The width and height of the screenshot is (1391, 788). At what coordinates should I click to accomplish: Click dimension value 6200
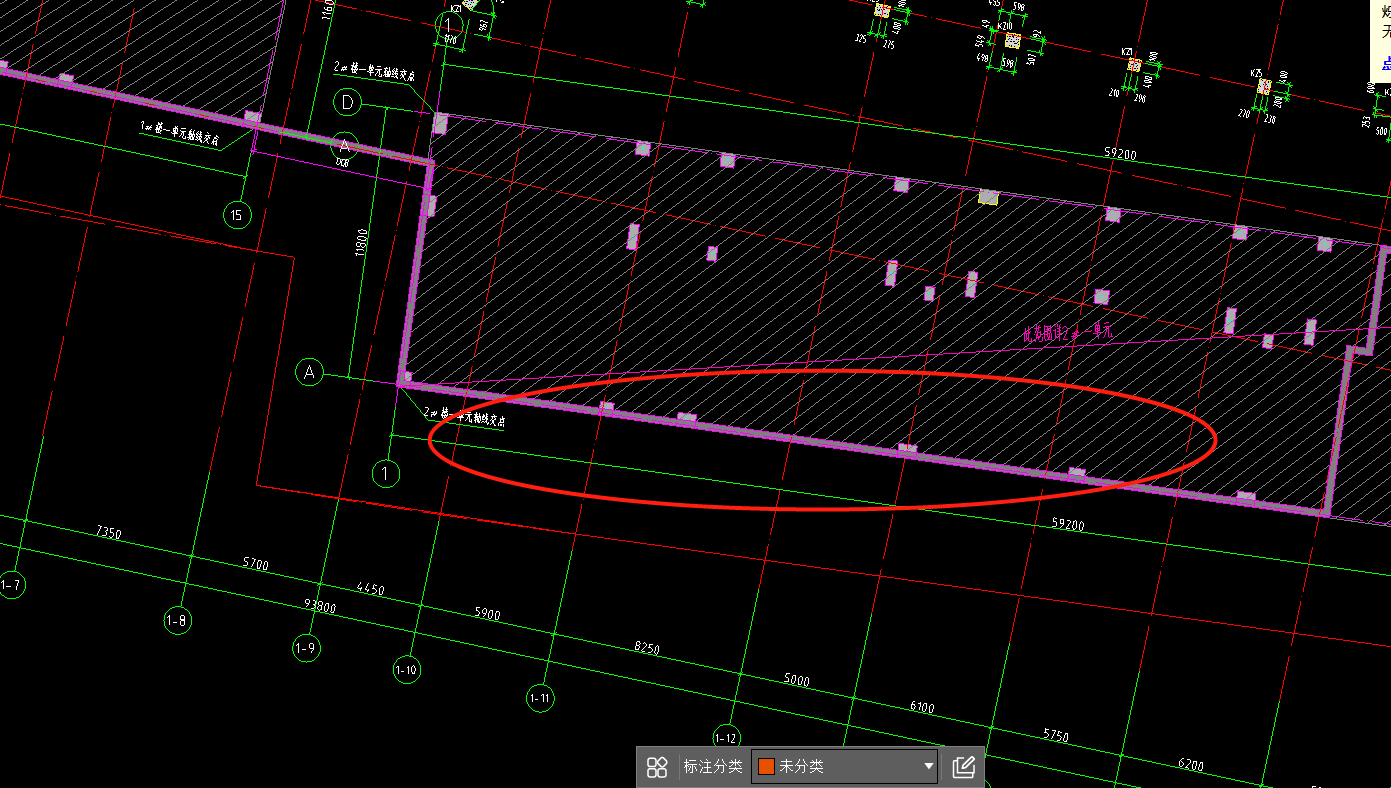(1190, 764)
